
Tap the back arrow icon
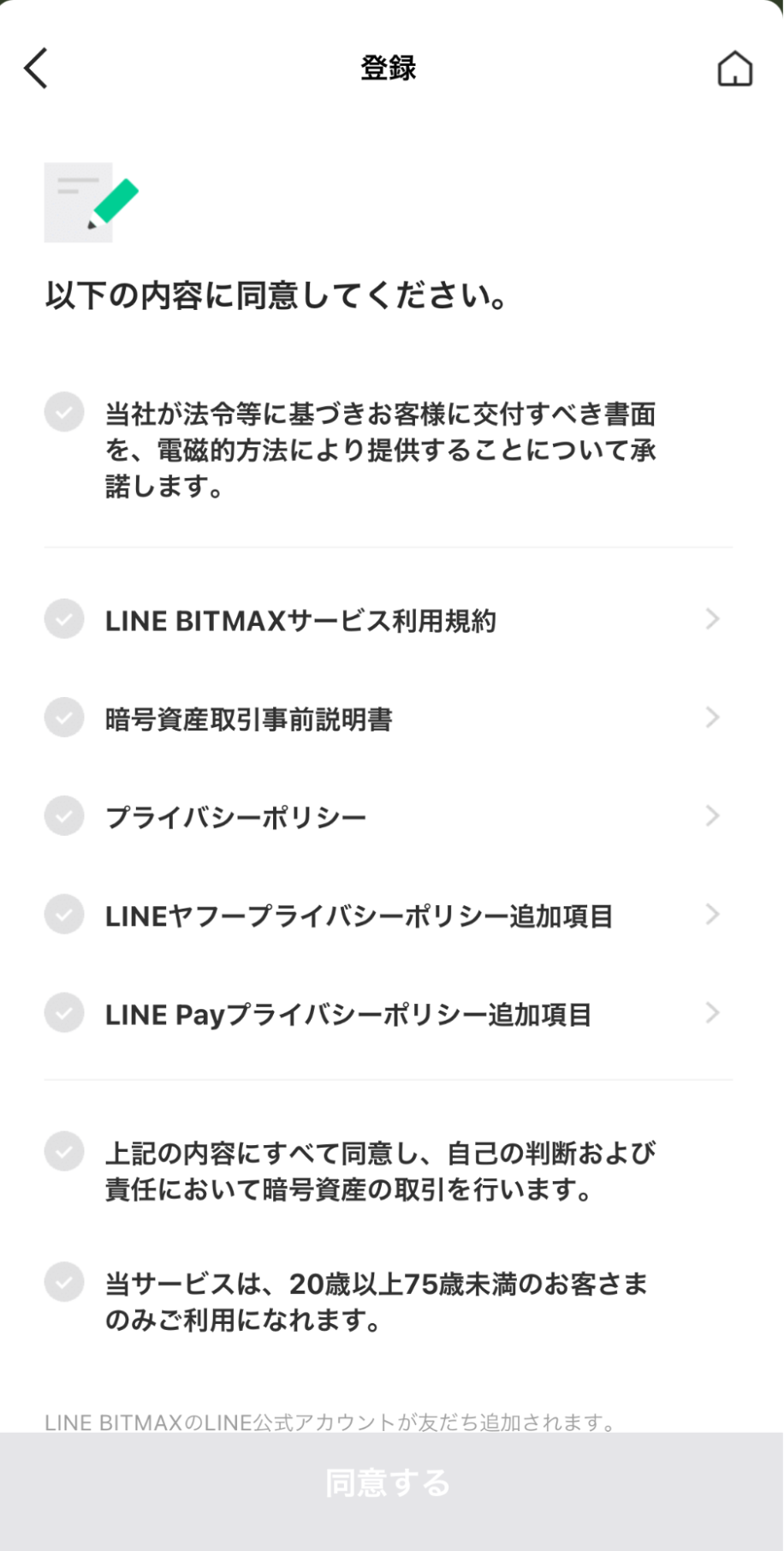pyautogui.click(x=36, y=69)
